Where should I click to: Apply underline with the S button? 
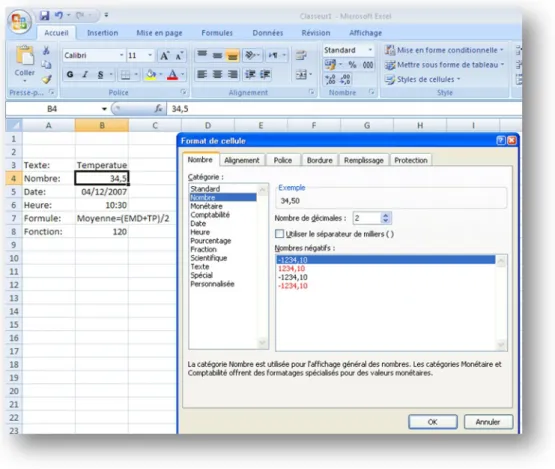pos(101,75)
